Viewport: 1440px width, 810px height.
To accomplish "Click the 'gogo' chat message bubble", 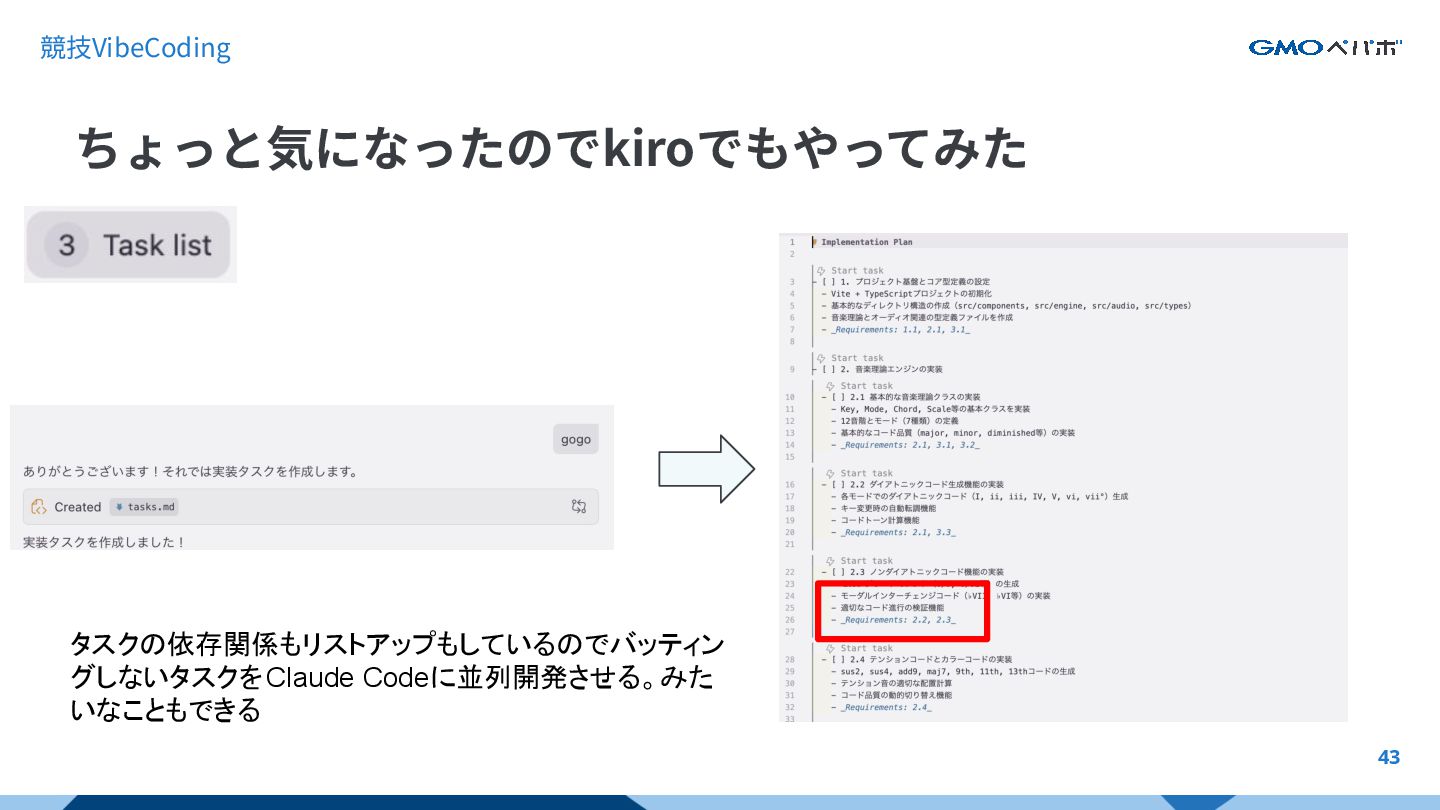I will pos(576,439).
